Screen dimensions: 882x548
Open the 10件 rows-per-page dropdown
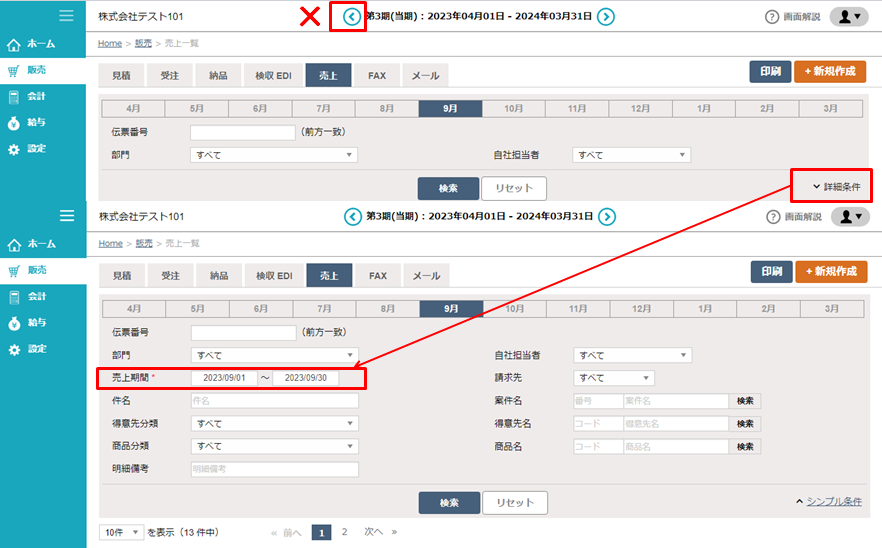(122, 532)
